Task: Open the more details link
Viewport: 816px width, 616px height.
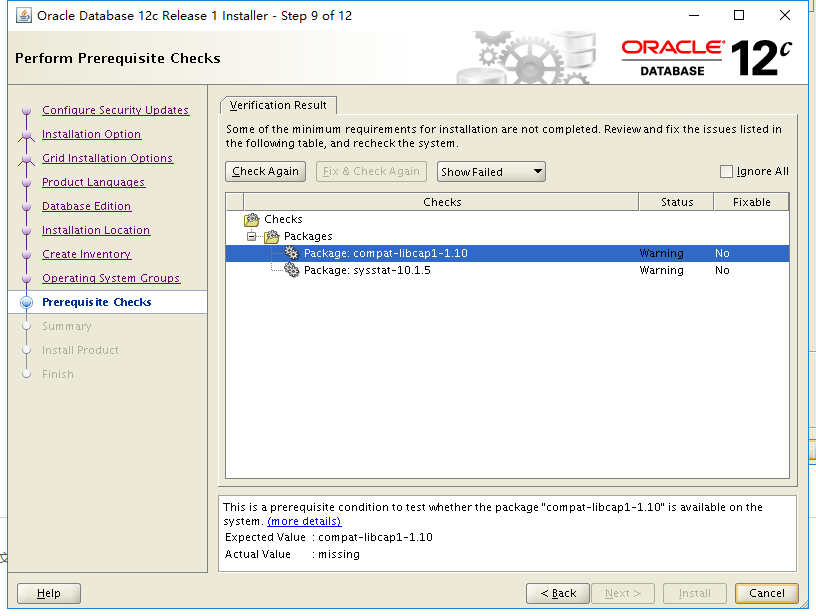Action: pos(304,521)
